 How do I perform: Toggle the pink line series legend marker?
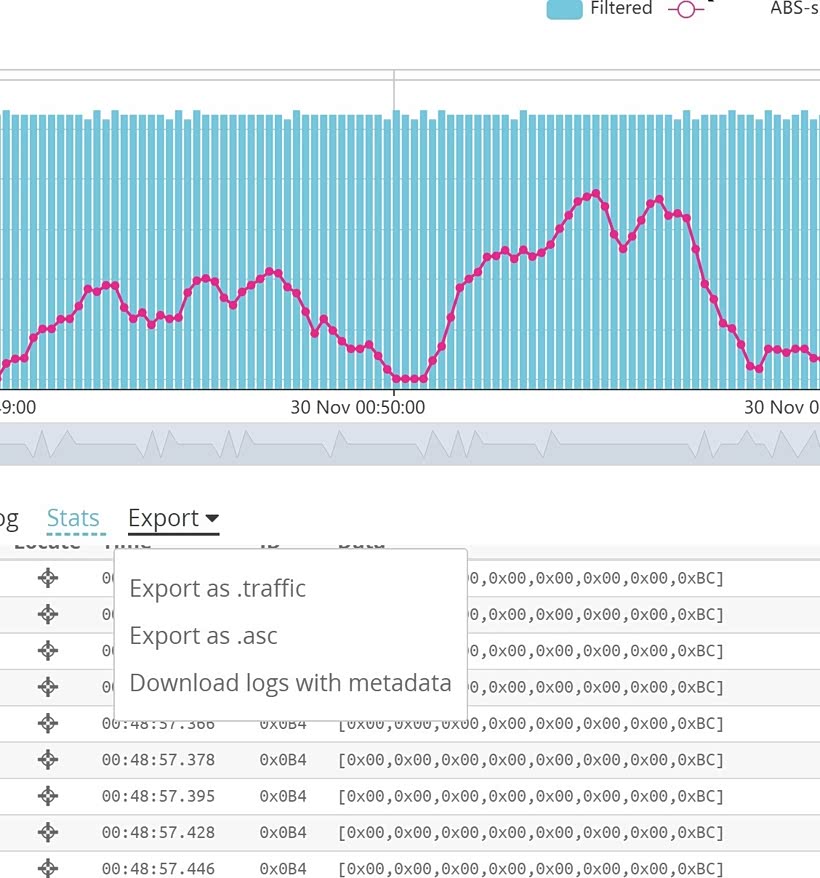click(686, 10)
